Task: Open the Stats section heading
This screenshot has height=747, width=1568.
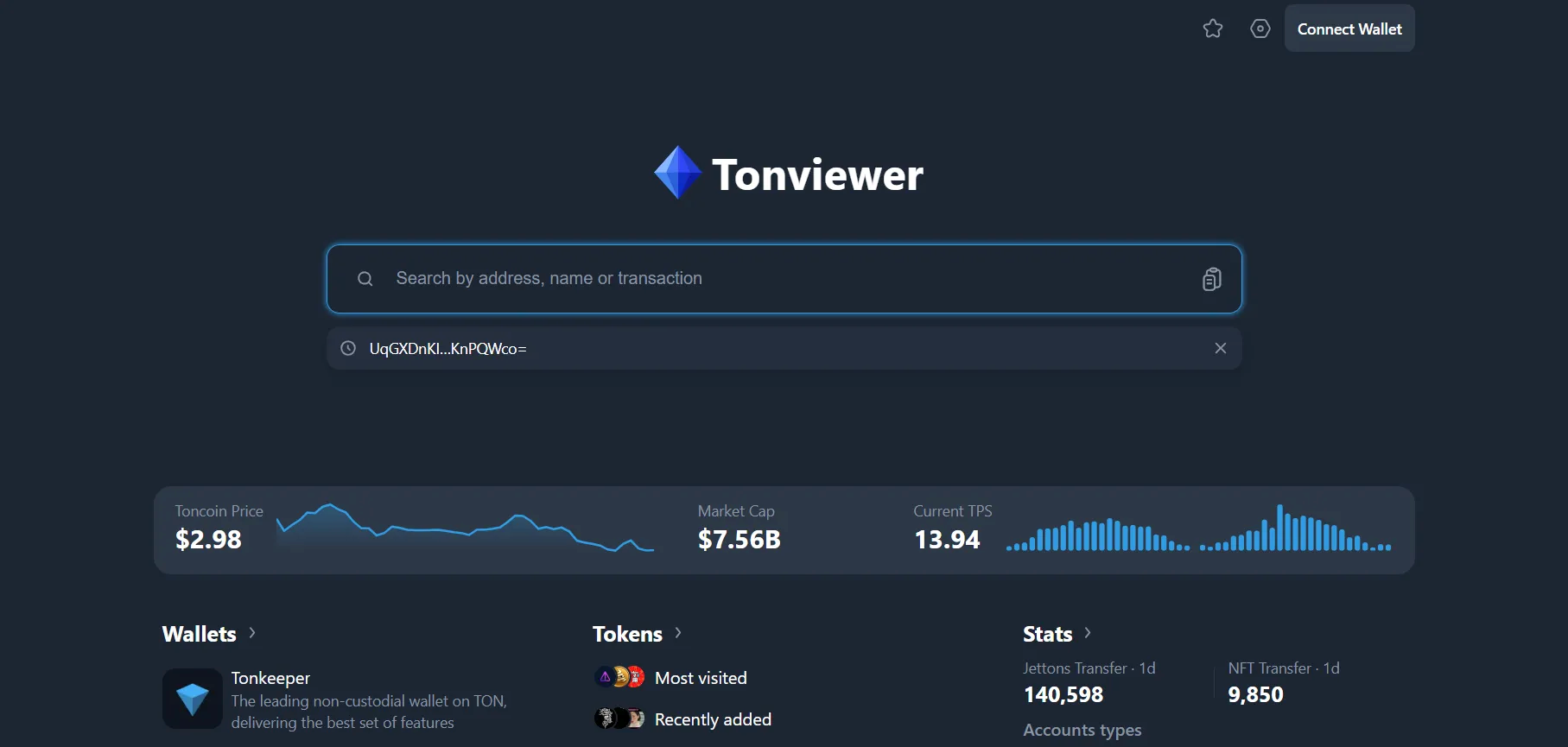Action: 1047,634
